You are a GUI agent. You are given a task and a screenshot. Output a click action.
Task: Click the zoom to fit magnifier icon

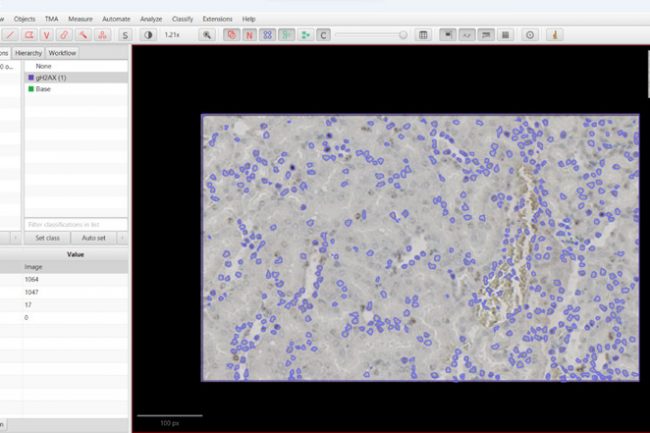[208, 35]
